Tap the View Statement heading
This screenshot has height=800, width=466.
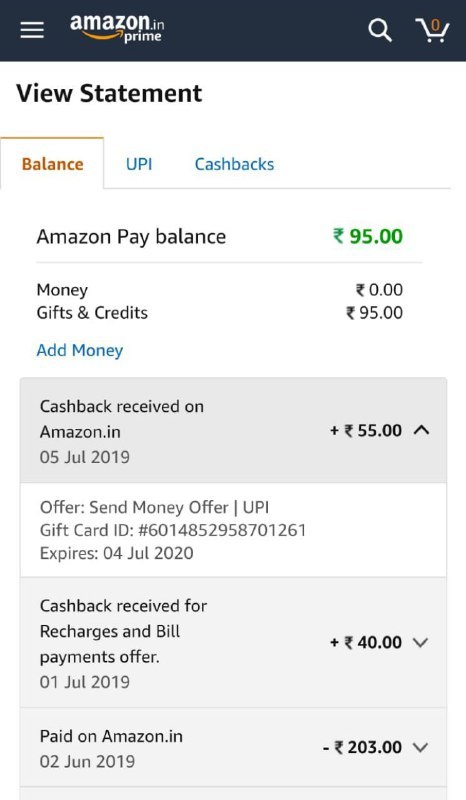109,93
